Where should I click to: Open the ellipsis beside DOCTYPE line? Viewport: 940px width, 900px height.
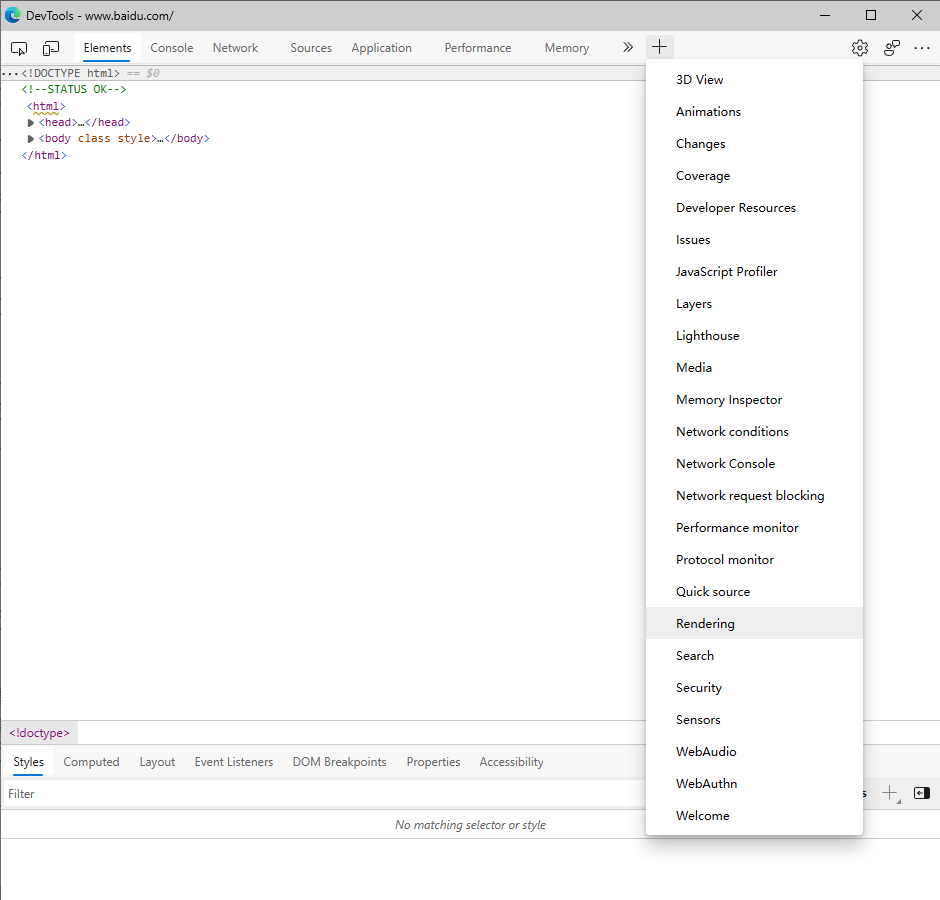10,74
